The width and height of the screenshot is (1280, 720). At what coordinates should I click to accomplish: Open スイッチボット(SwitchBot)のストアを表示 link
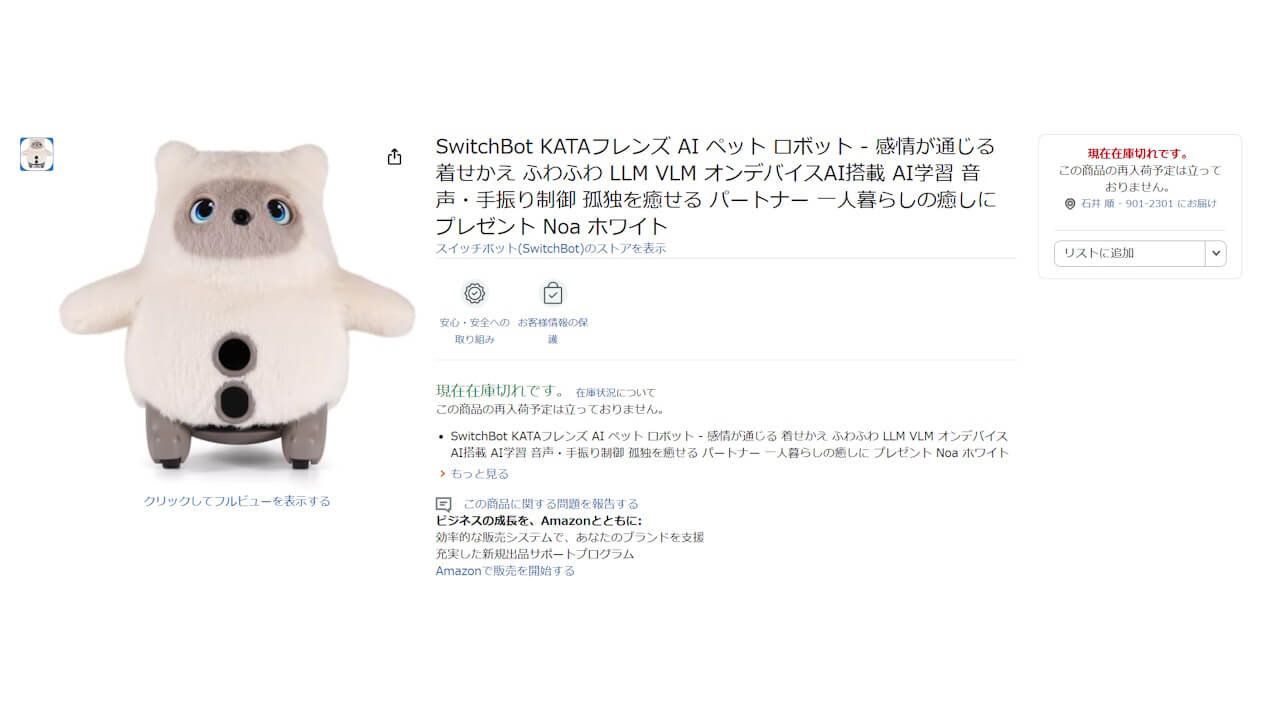551,248
